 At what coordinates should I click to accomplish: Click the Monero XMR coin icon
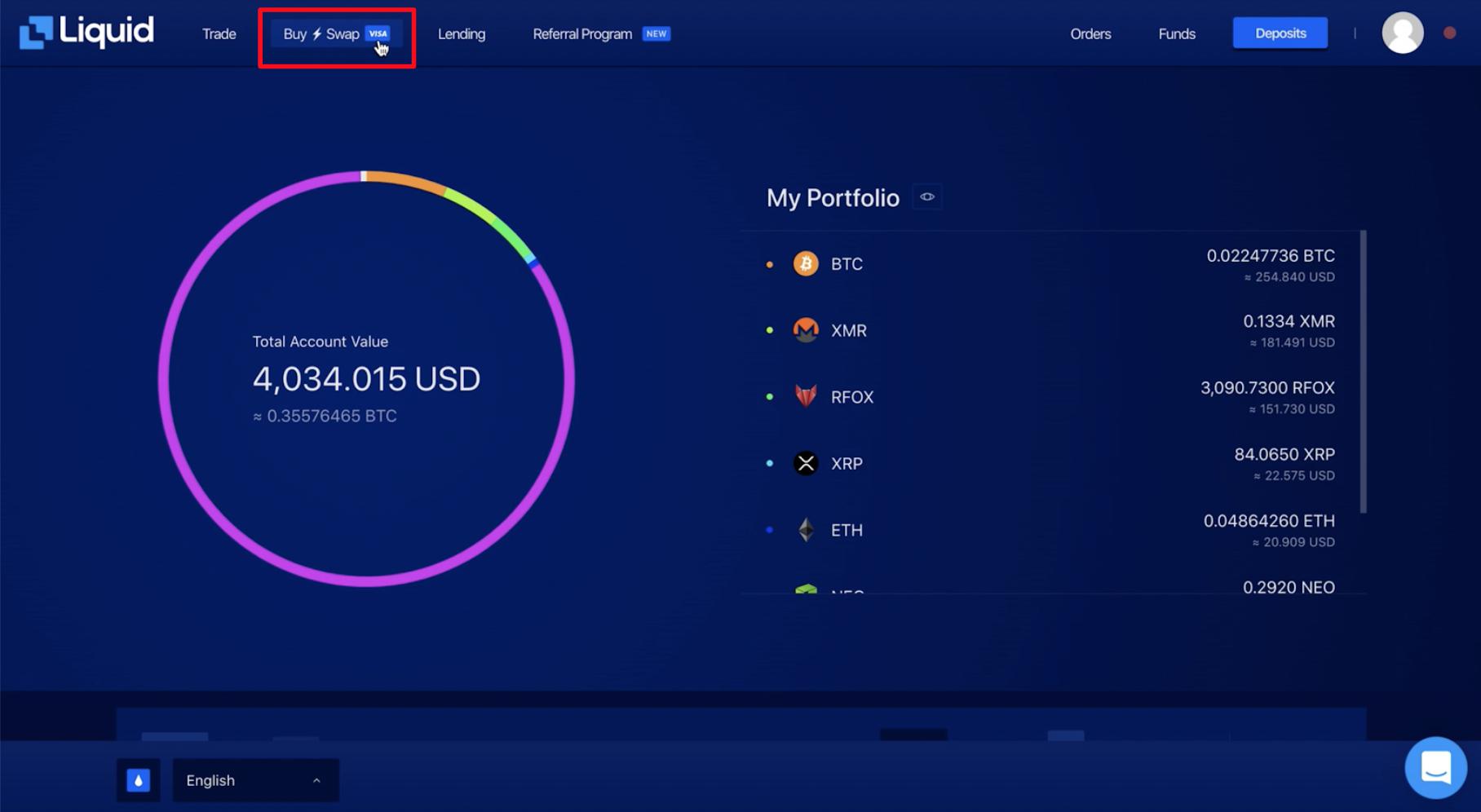(x=806, y=330)
